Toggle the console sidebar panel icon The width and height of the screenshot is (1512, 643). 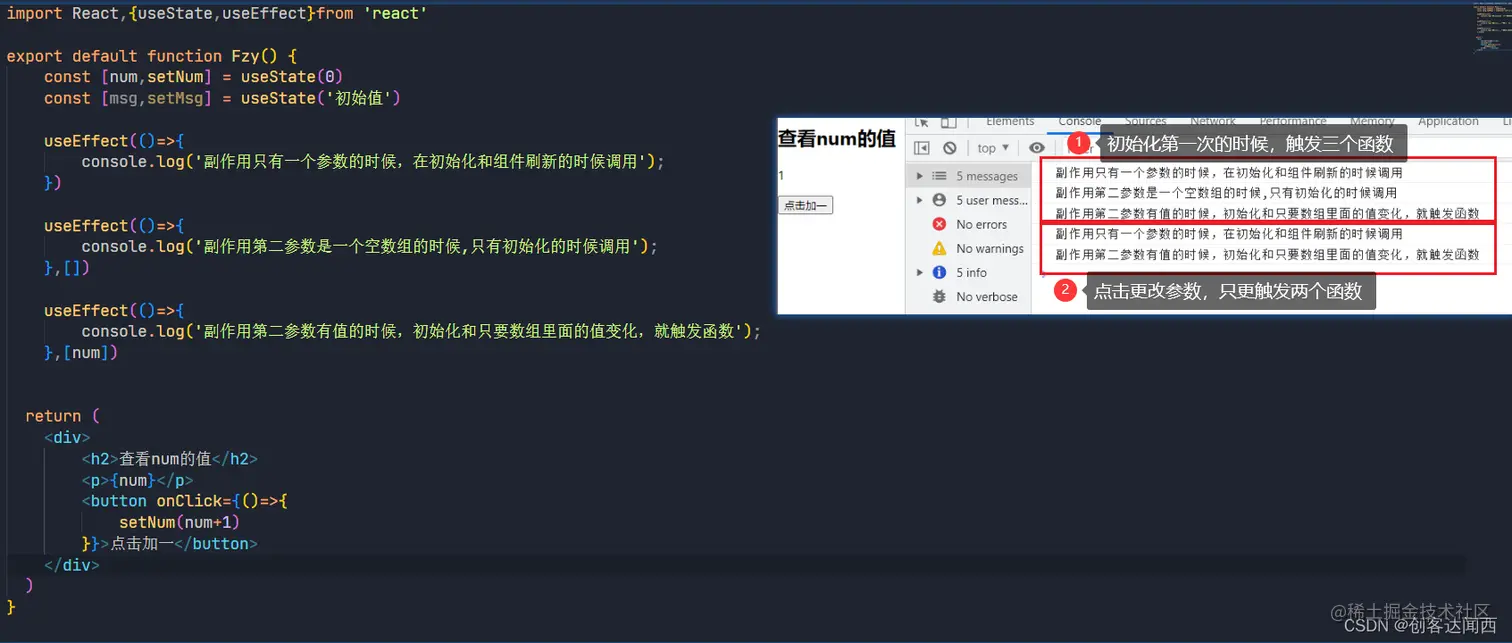pos(922,148)
